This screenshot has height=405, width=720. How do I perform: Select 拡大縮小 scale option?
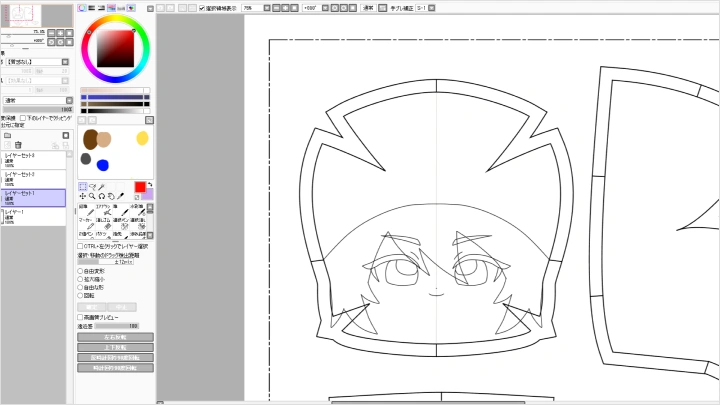click(80, 279)
